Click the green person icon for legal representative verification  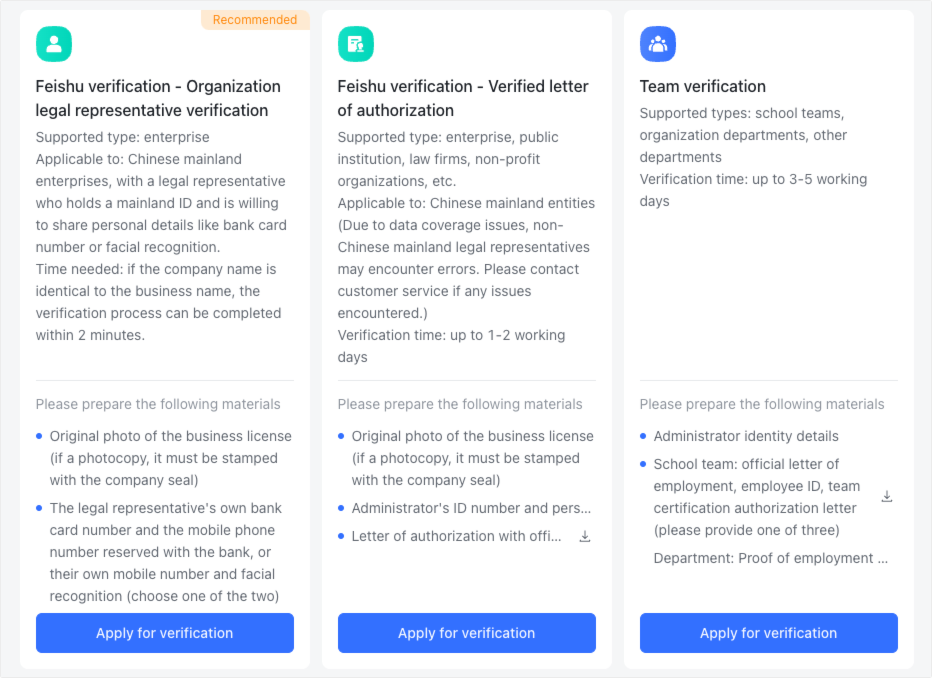pyautogui.click(x=54, y=44)
